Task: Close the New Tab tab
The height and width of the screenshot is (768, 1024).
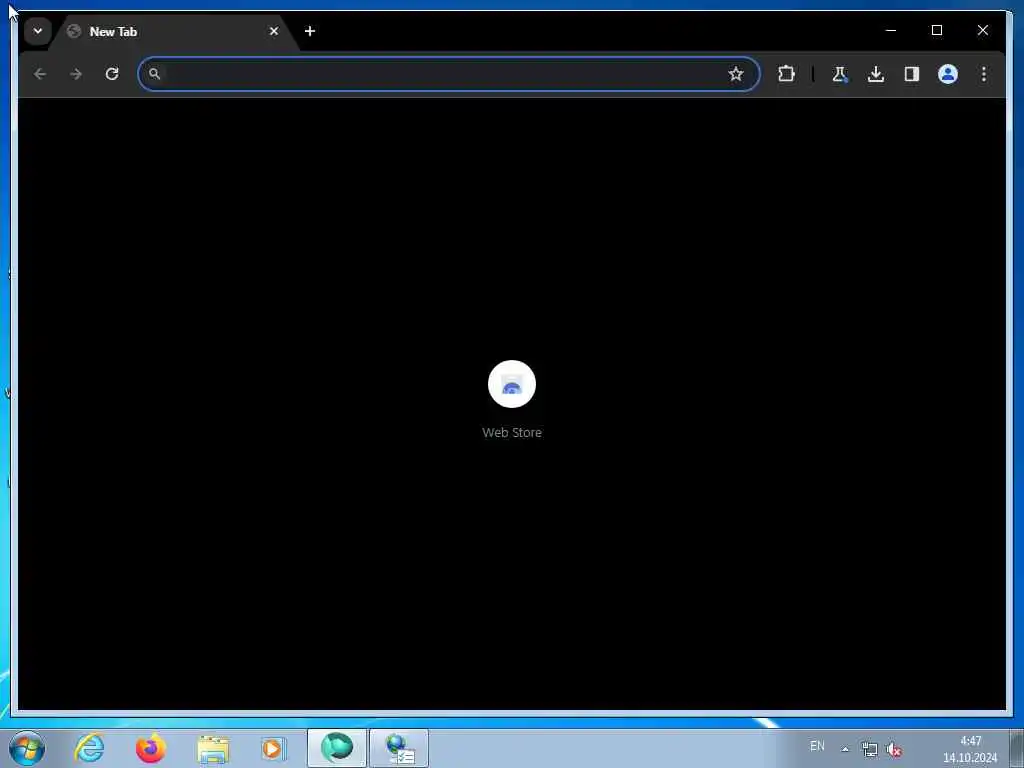Action: click(274, 31)
